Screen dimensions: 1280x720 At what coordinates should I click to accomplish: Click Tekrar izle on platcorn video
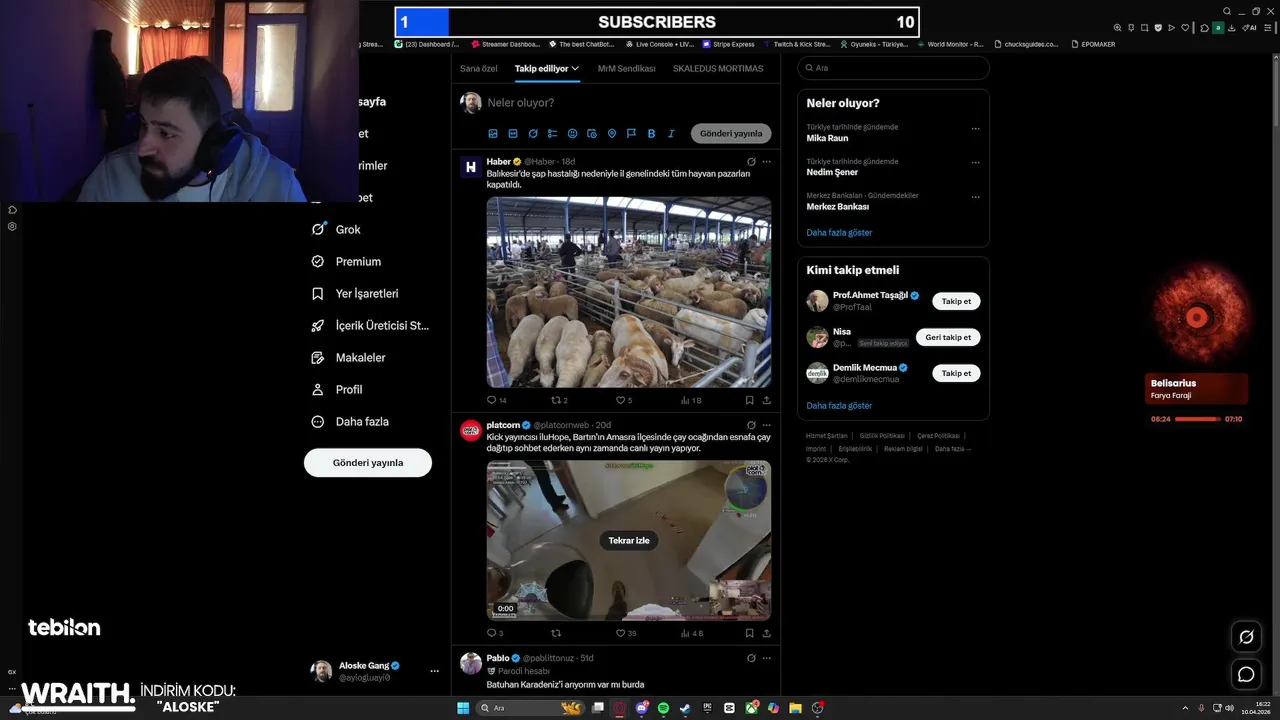(629, 540)
